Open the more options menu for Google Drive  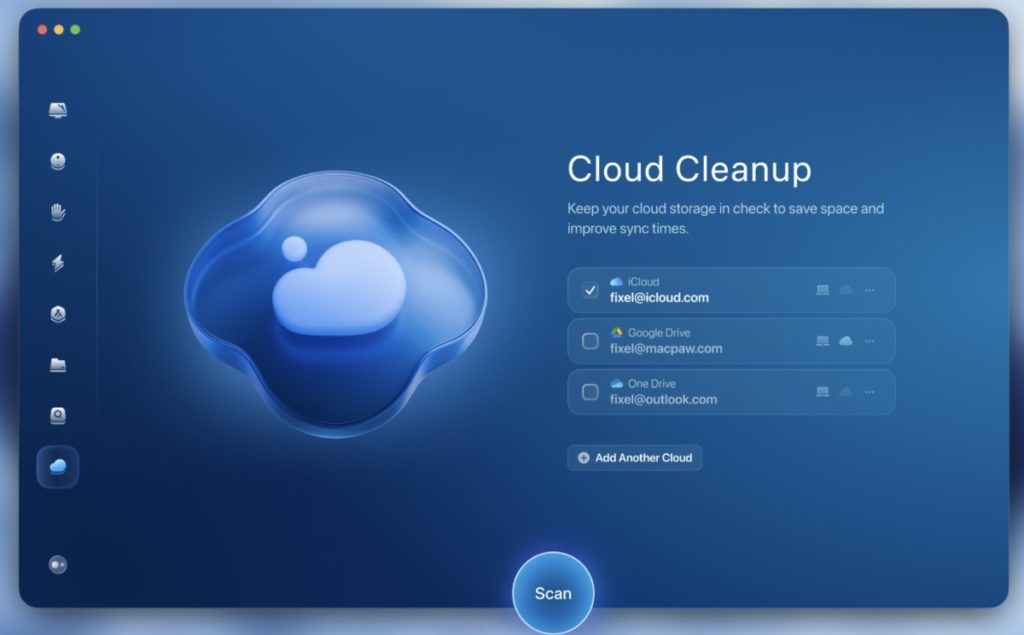tap(869, 341)
